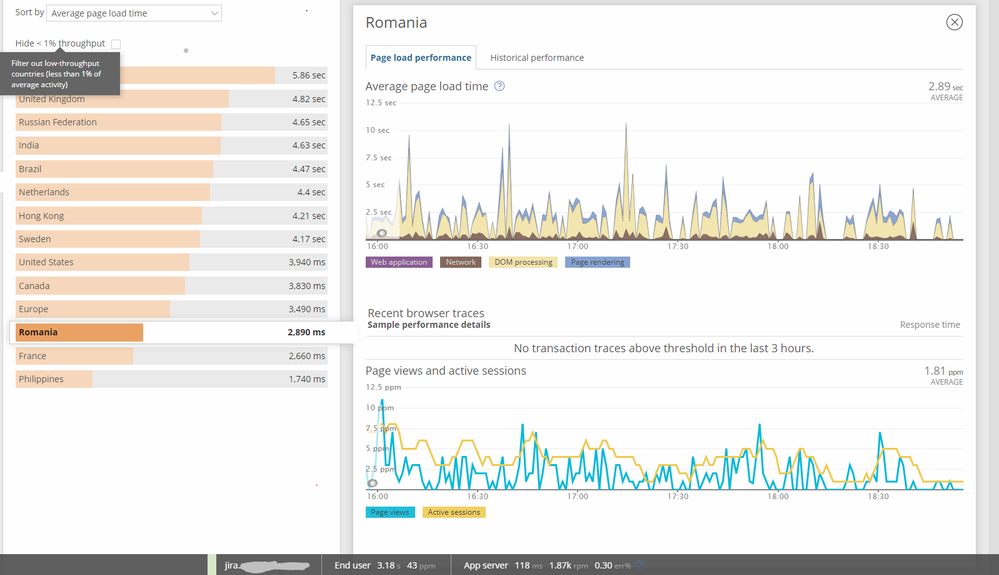The image size is (999, 575).
Task: Enable Hide less than 1% throughput checkbox
Action: point(116,44)
